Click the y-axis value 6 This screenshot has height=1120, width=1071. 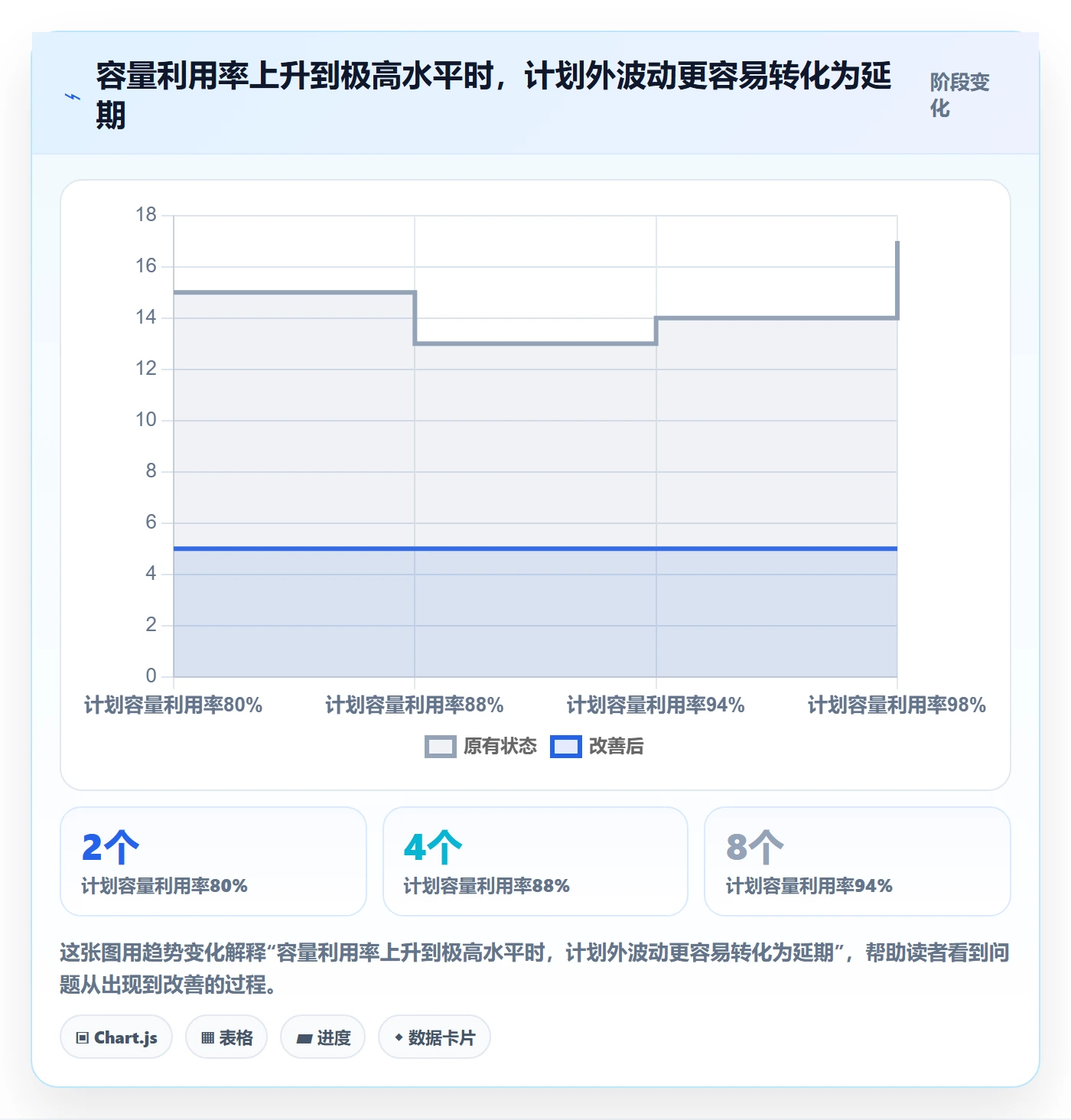pos(151,523)
